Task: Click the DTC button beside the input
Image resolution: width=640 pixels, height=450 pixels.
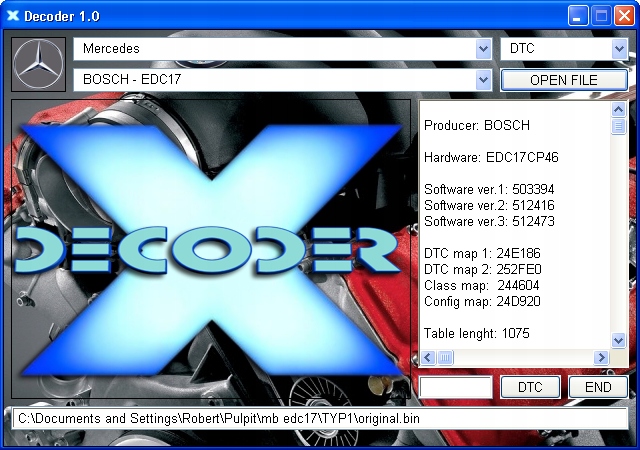Action: 530,387
